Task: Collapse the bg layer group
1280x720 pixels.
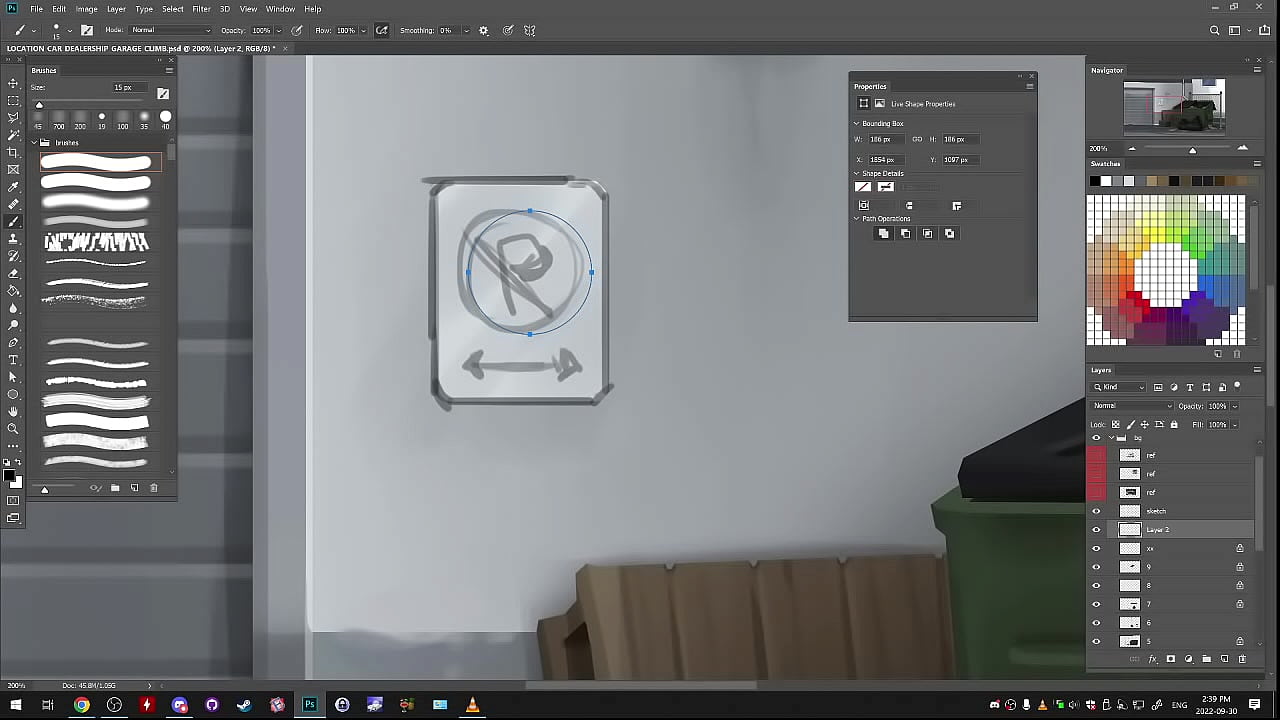Action: [1111, 438]
